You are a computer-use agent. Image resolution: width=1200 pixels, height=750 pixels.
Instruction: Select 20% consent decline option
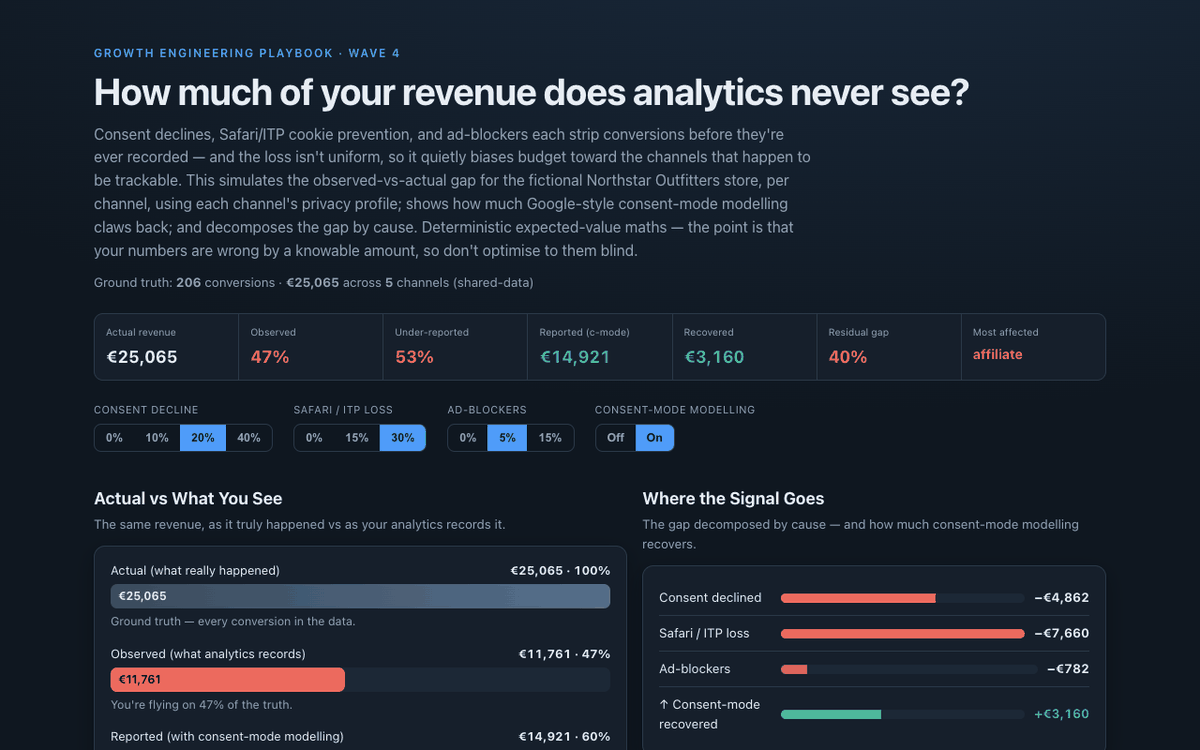coord(203,438)
